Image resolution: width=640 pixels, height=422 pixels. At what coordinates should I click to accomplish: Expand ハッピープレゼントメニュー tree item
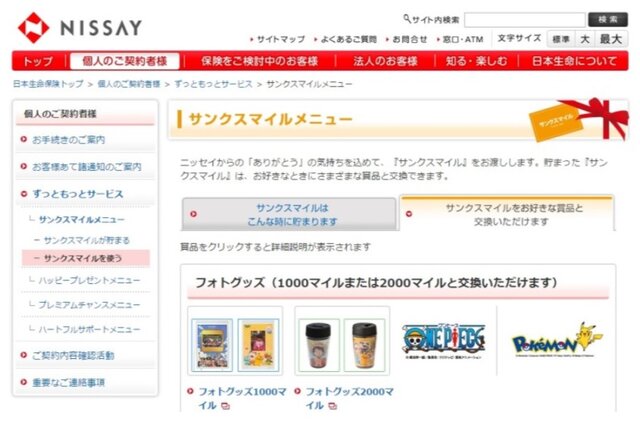tap(89, 280)
